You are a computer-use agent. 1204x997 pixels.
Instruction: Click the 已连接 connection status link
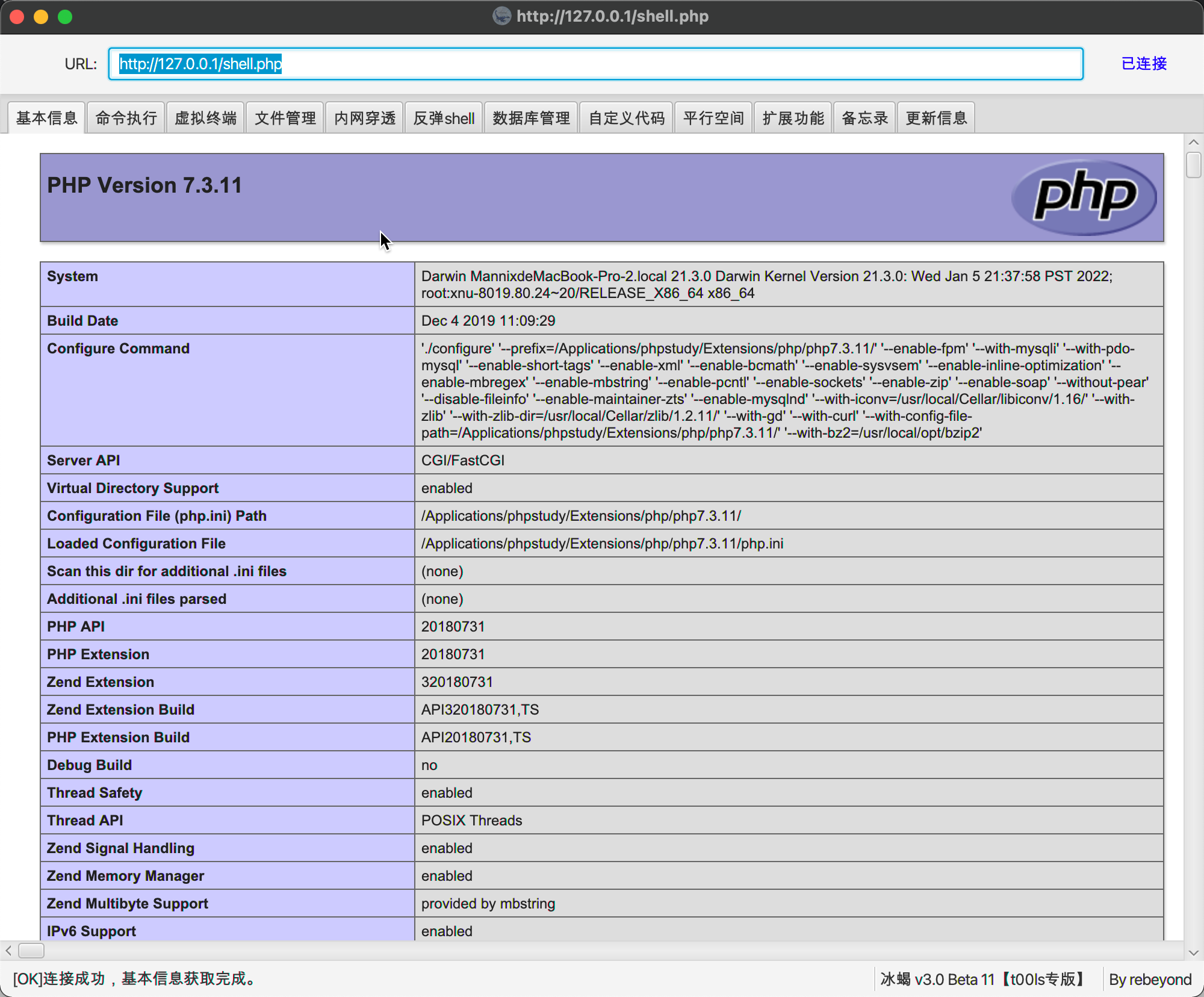pos(1143,64)
